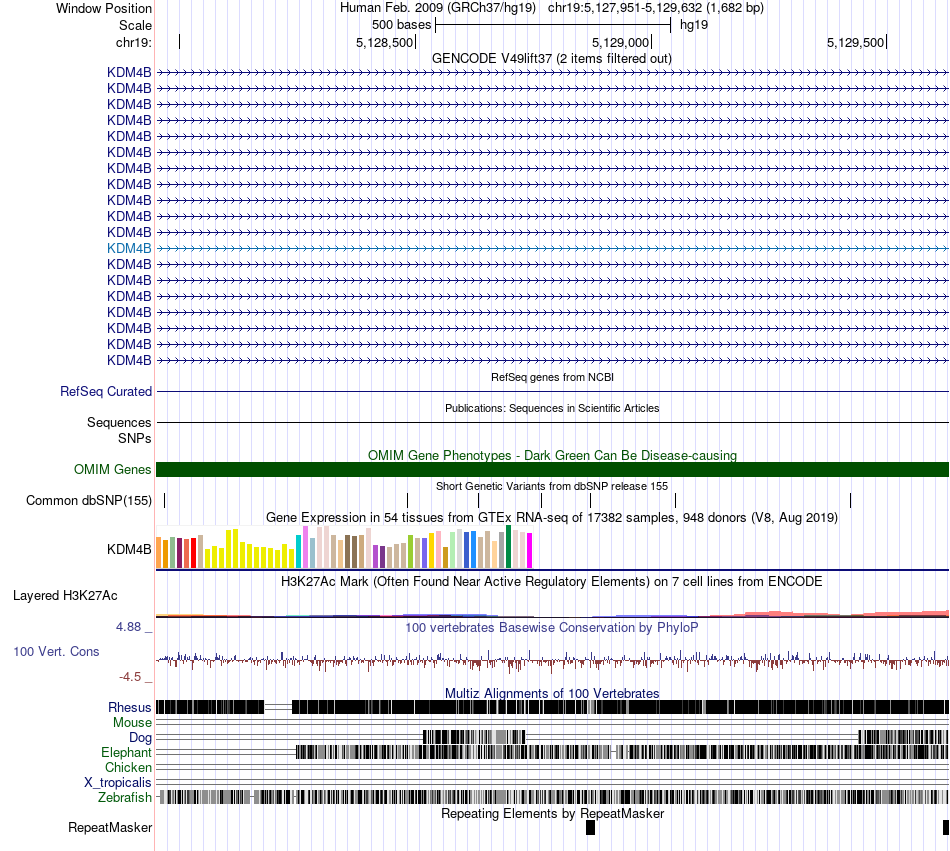Click the X_tropicalis alignment label
Image resolution: width=950 pixels, height=851 pixels.
point(118,783)
